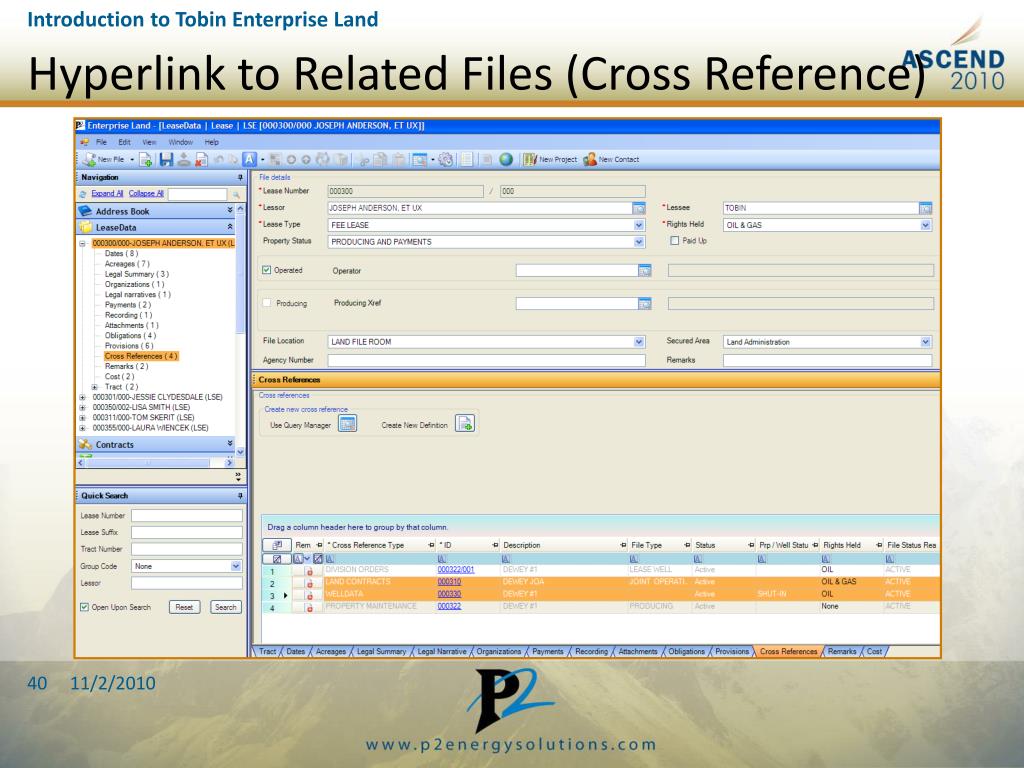
Task: Click the Search button in Quick Search
Action: click(x=226, y=607)
